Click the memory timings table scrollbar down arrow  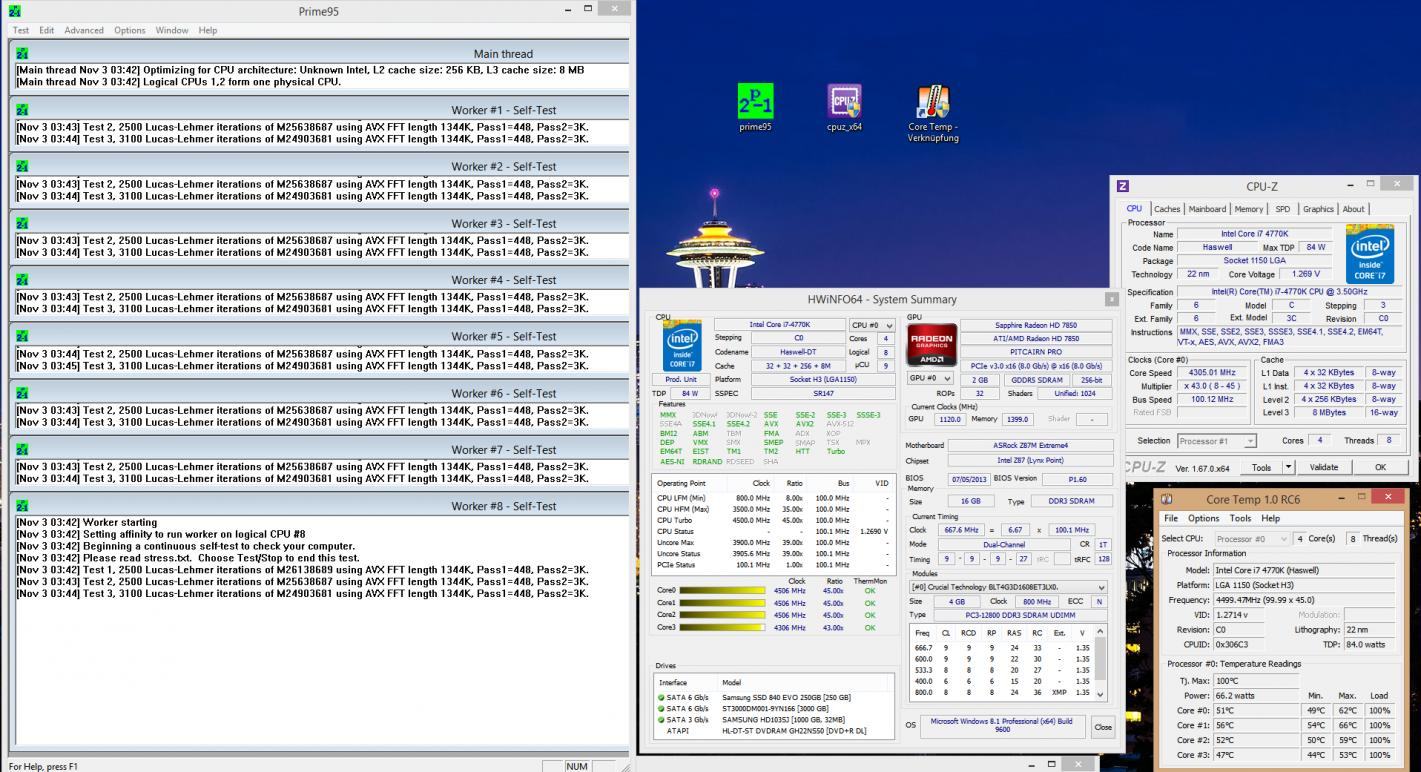click(x=1101, y=694)
